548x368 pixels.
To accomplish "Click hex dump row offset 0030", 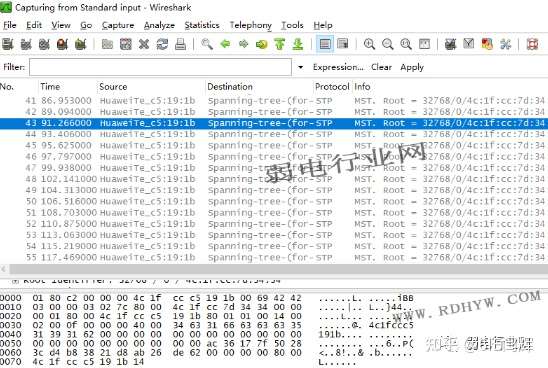I will (207, 325).
